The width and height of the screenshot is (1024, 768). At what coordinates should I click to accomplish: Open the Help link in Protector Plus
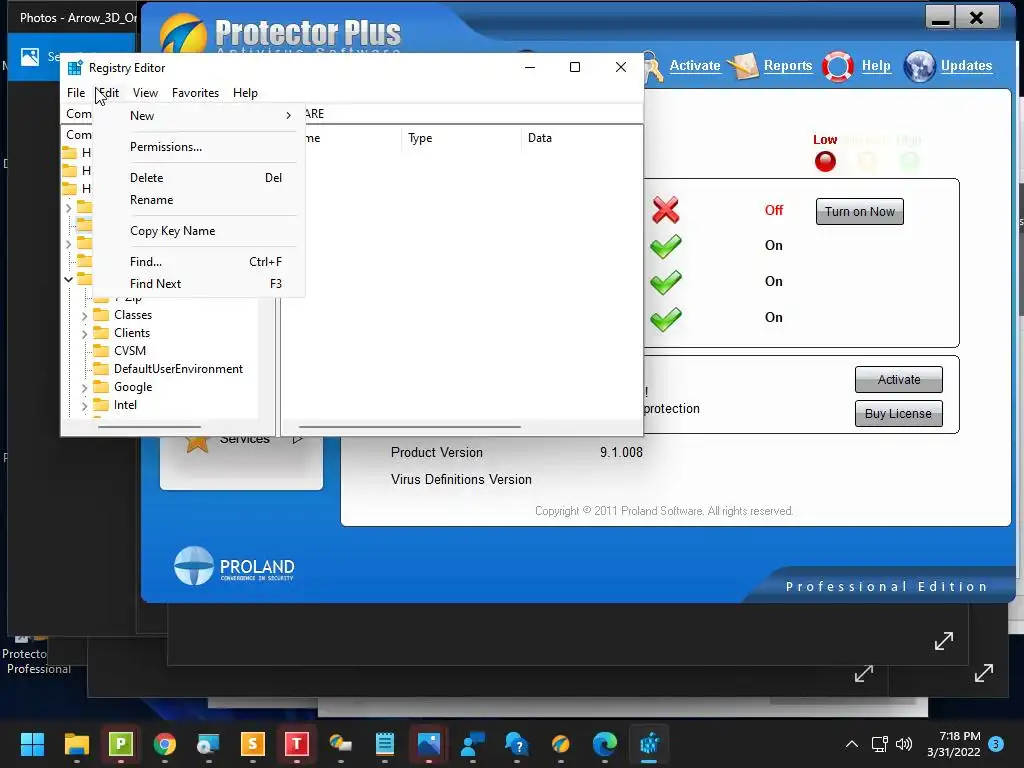click(876, 65)
